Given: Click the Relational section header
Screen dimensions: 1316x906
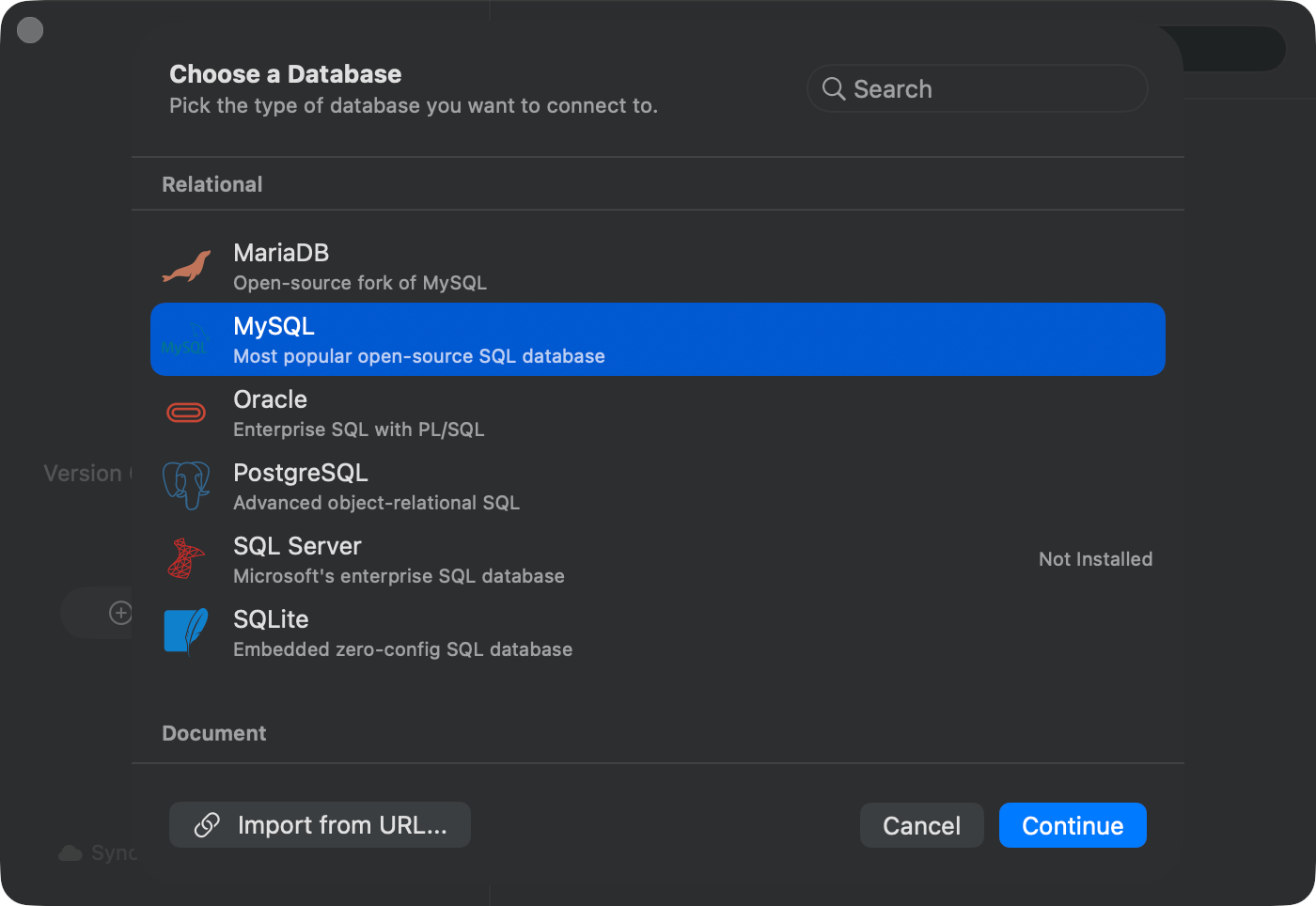Looking at the screenshot, I should point(212,184).
